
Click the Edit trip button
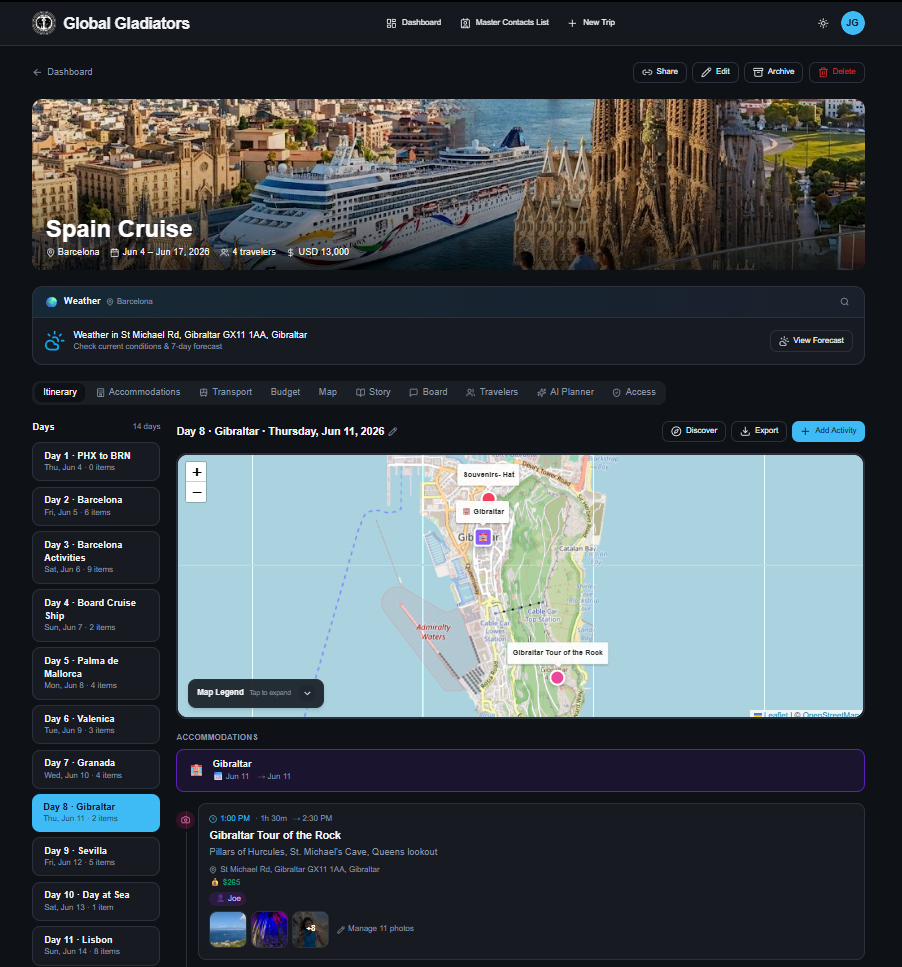point(715,72)
